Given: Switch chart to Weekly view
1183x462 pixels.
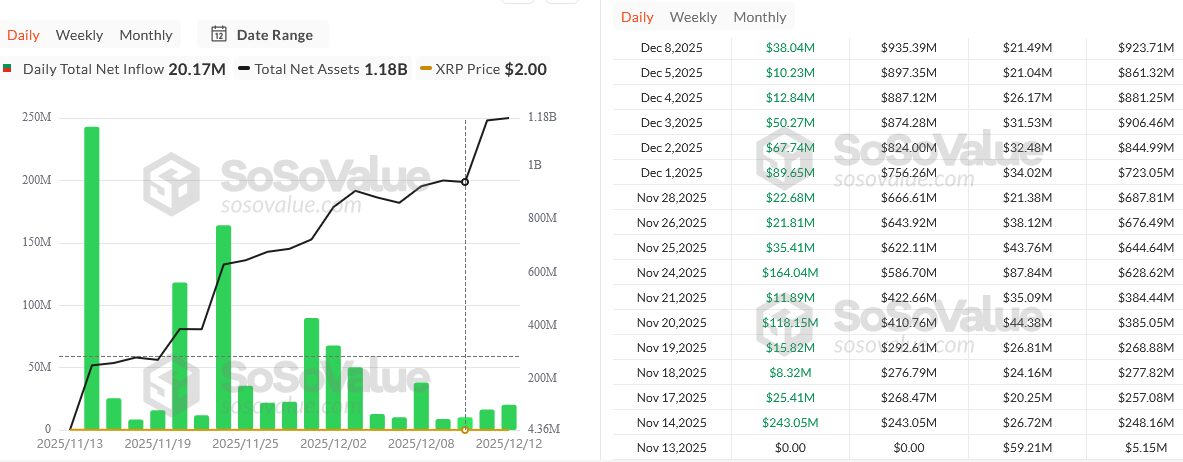Looking at the screenshot, I should pos(79,35).
